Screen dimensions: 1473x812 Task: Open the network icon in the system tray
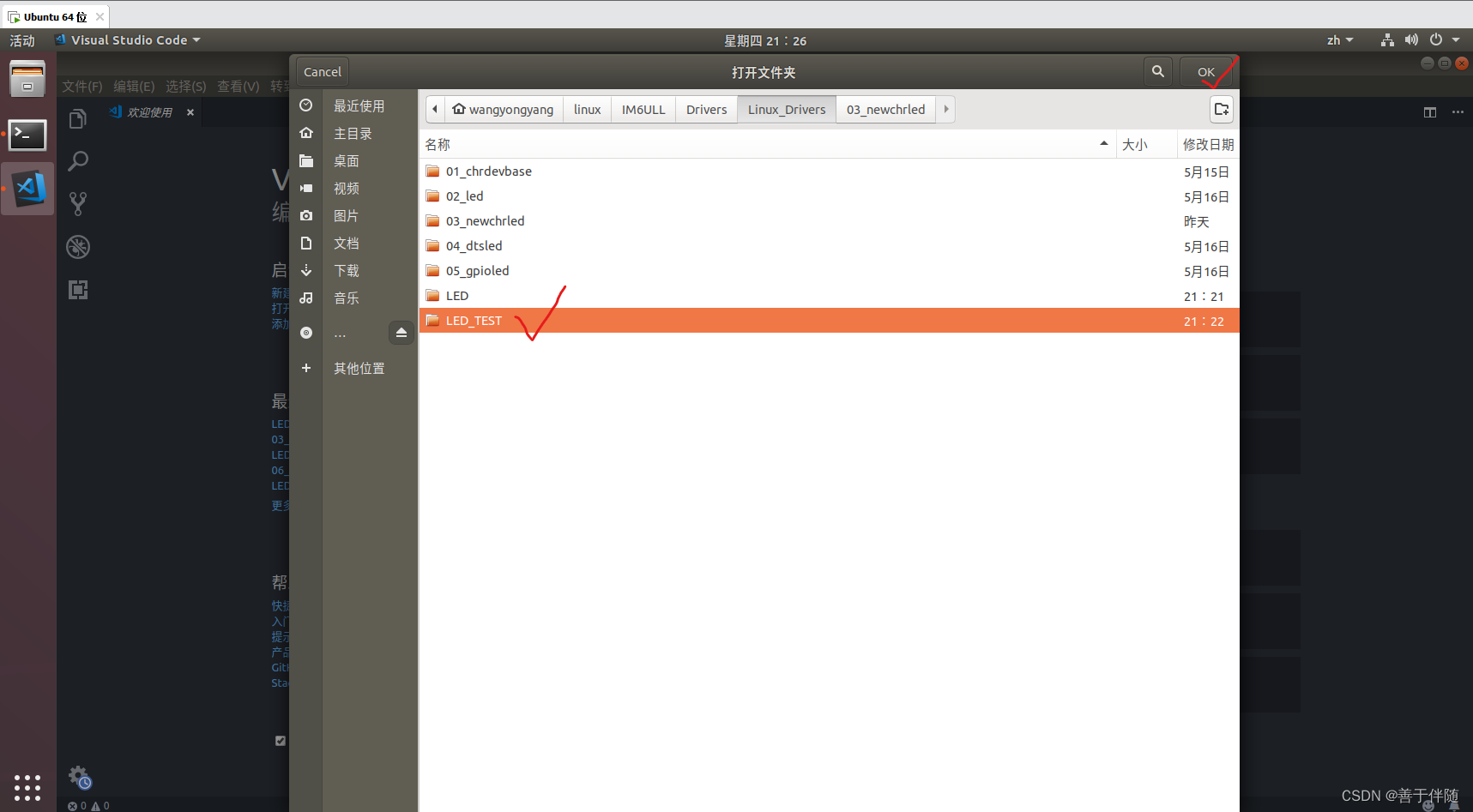click(1387, 40)
